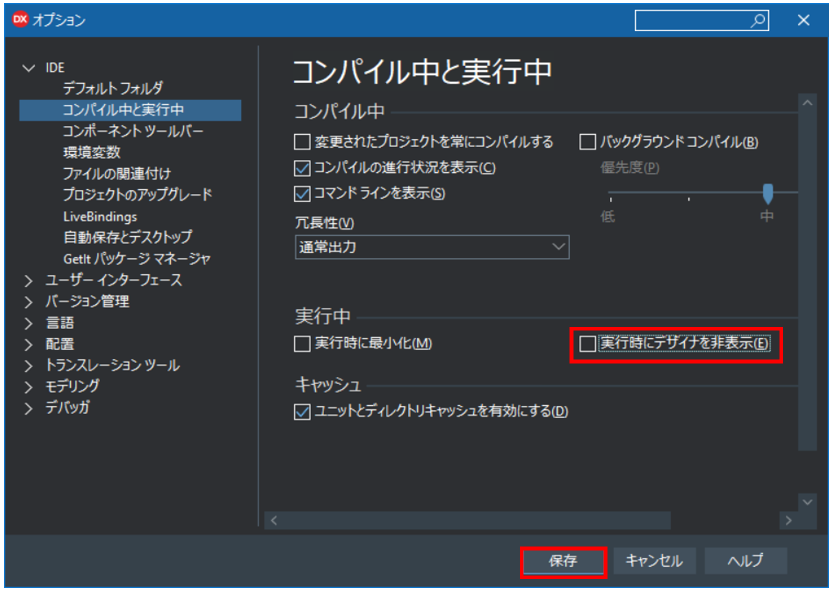
Task: Expand the デバッガ section
Action: pyautogui.click(x=29, y=407)
